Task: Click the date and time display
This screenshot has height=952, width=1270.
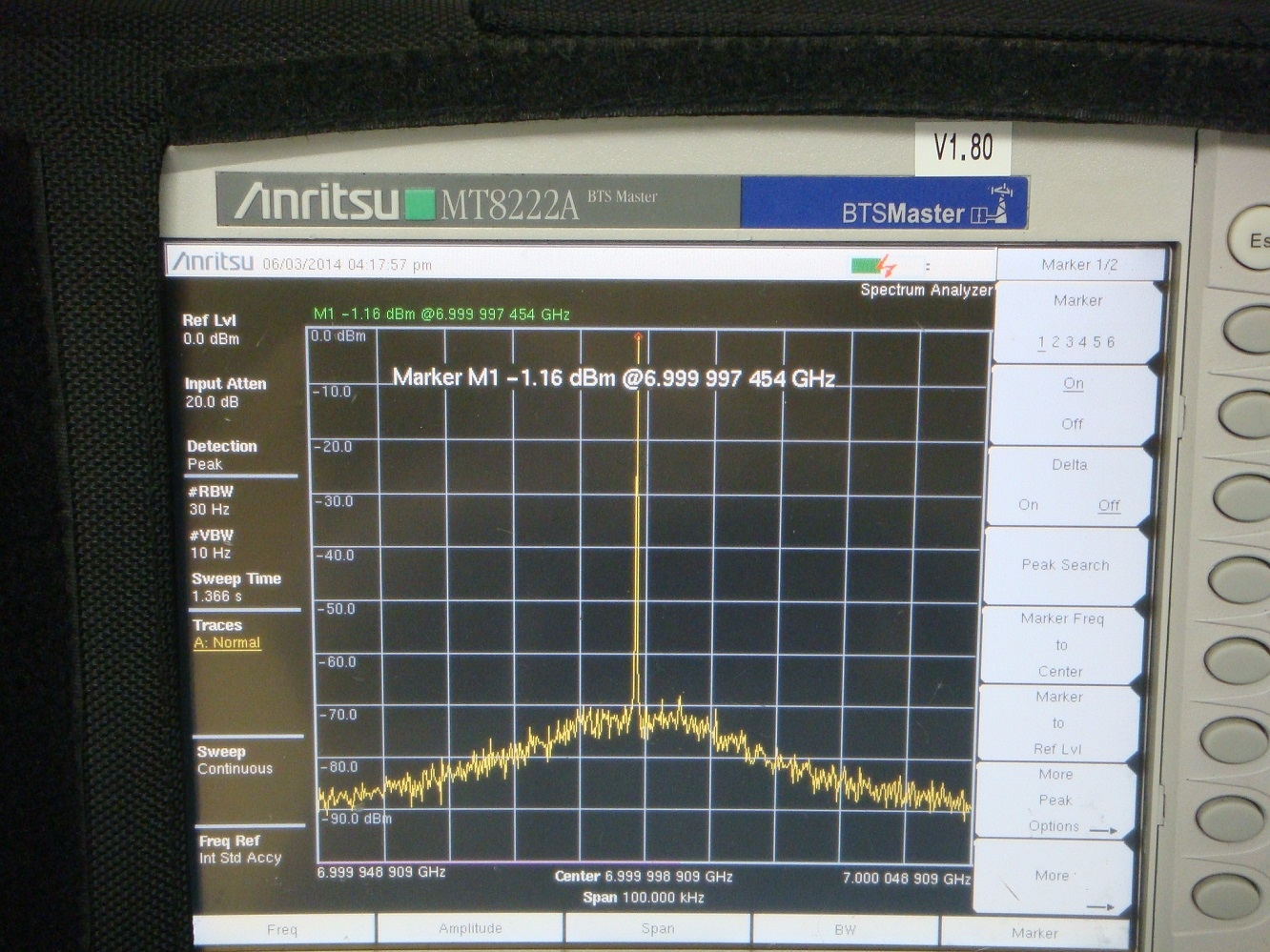Action: pyautogui.click(x=347, y=264)
